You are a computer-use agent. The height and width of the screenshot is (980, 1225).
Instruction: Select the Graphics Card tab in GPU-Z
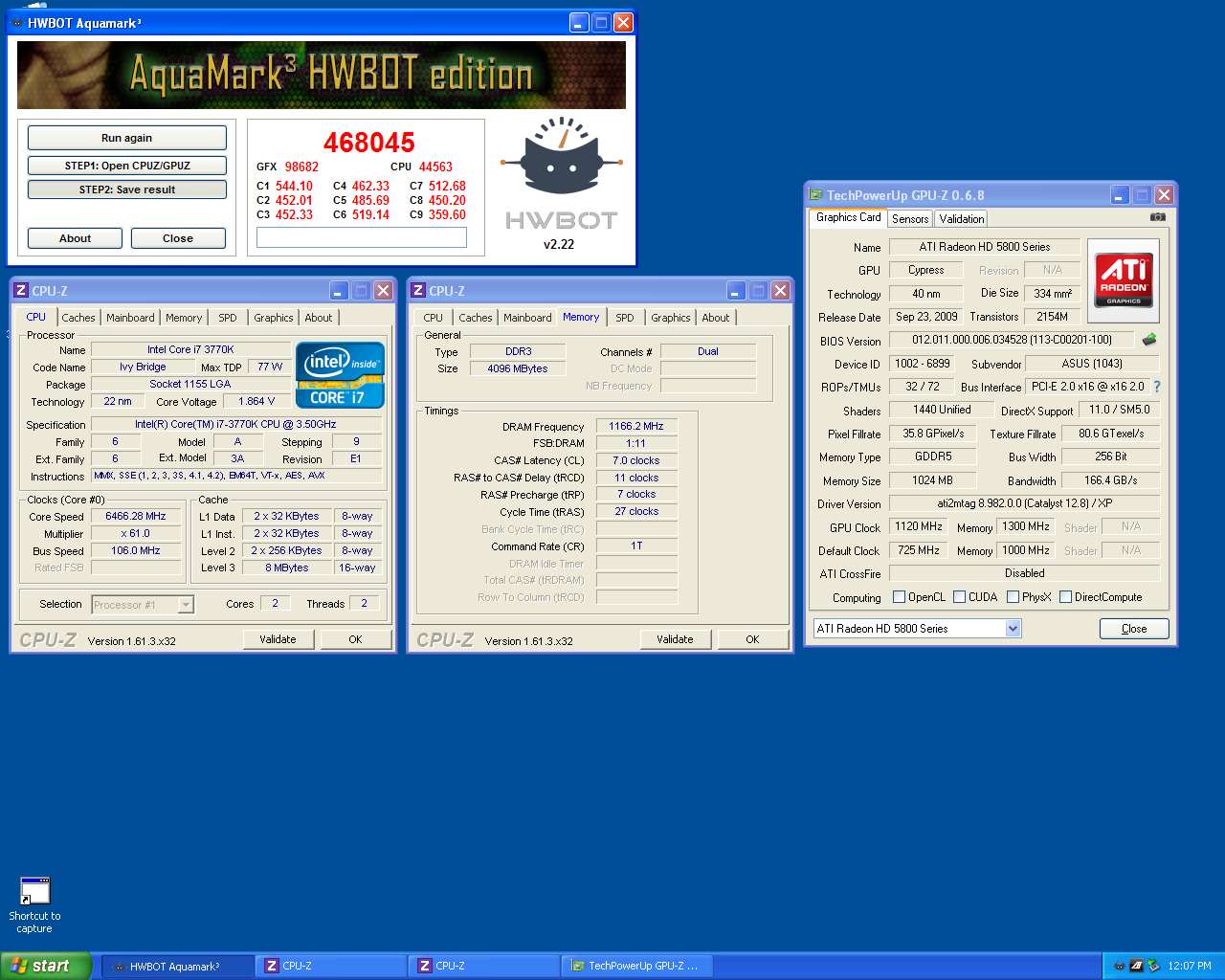849,217
